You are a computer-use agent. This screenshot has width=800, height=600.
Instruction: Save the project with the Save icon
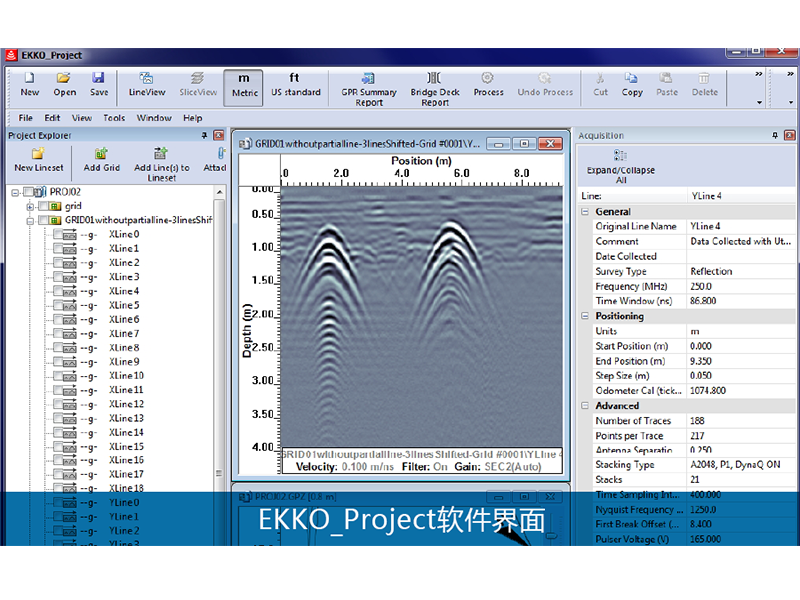click(x=98, y=78)
